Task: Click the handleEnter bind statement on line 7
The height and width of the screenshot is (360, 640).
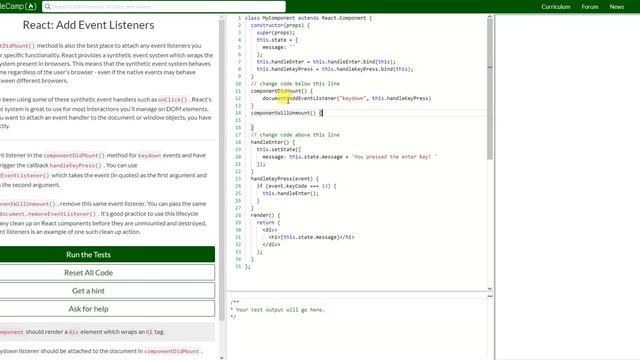Action: [x=326, y=62]
